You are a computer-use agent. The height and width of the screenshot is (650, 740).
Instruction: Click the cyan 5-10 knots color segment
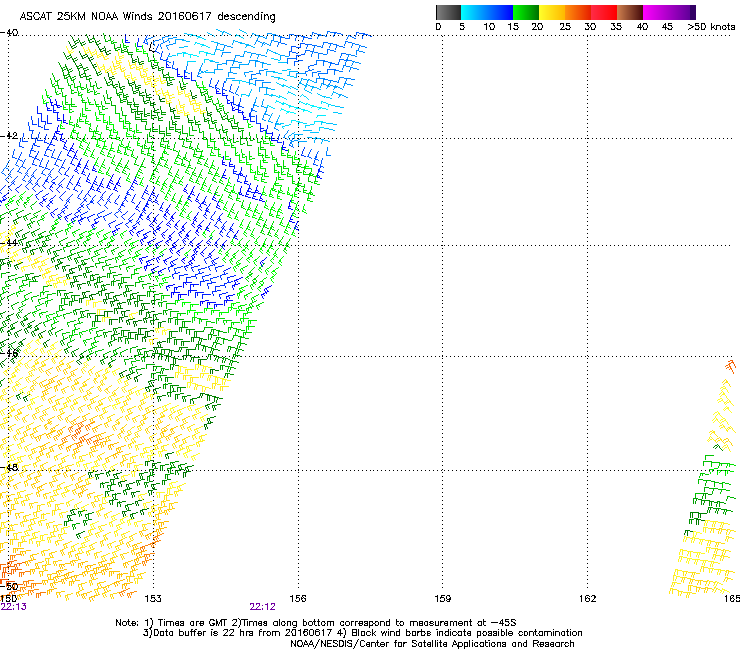click(x=474, y=12)
